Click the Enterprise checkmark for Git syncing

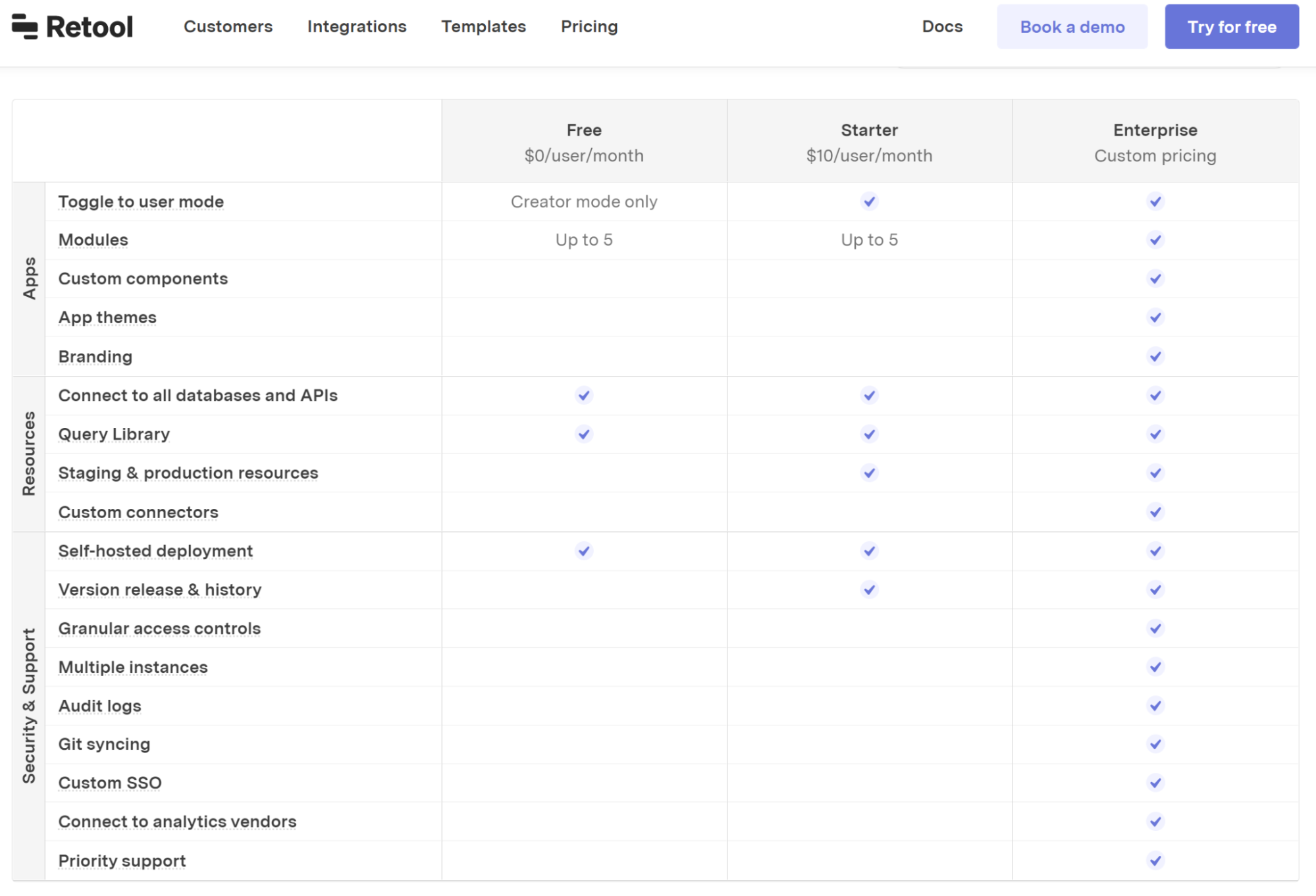coord(1155,744)
